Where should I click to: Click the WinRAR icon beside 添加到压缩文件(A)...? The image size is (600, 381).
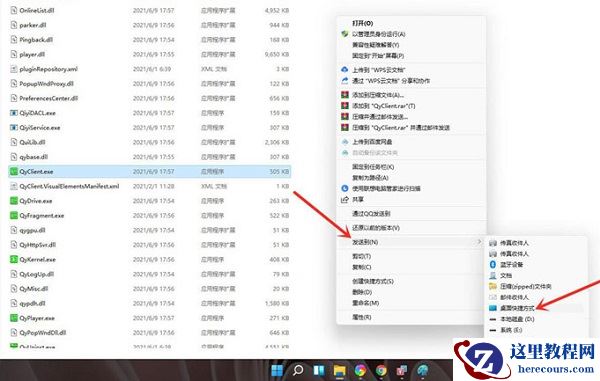pos(345,95)
